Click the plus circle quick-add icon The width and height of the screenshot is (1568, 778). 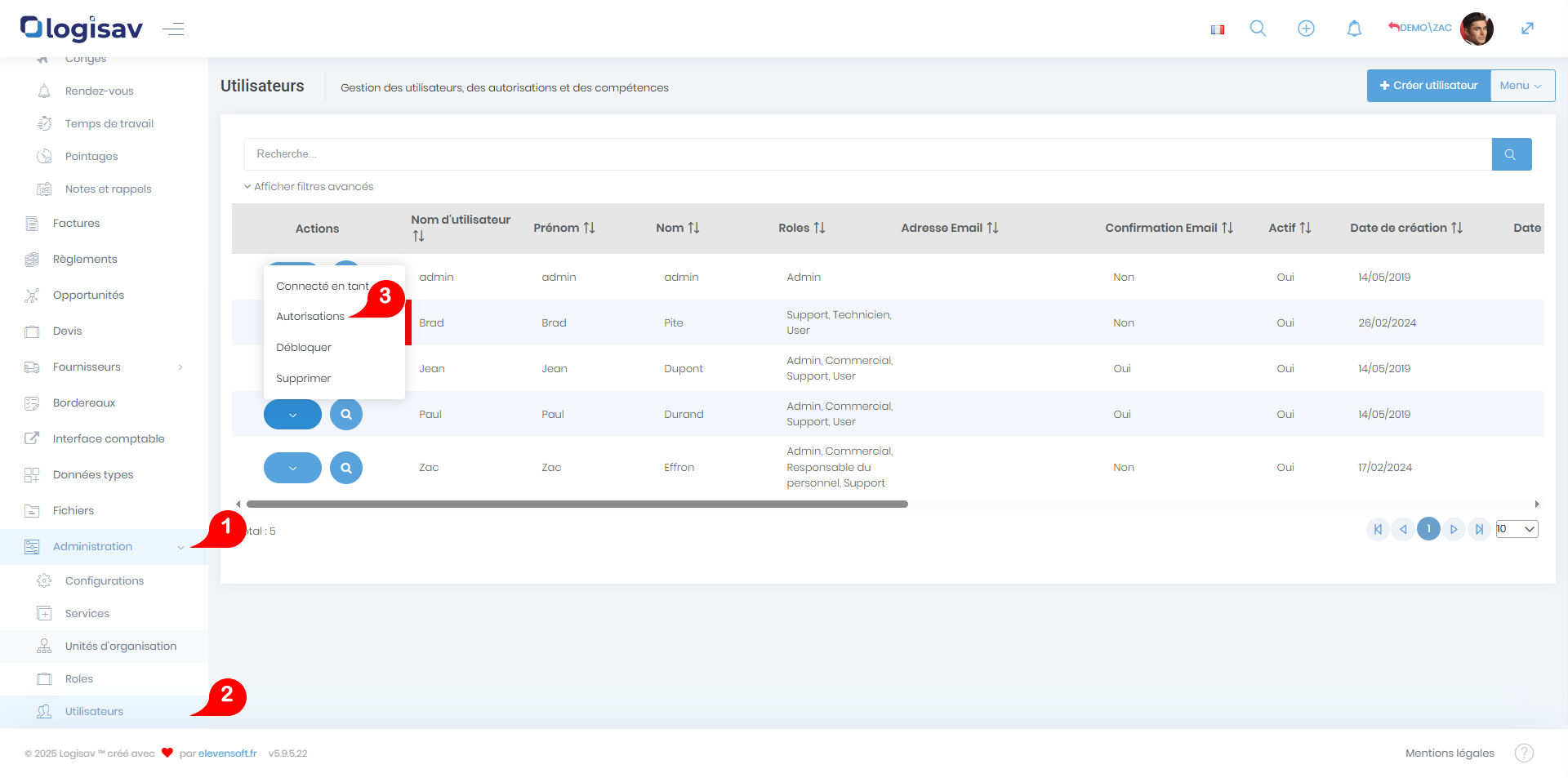(1306, 29)
